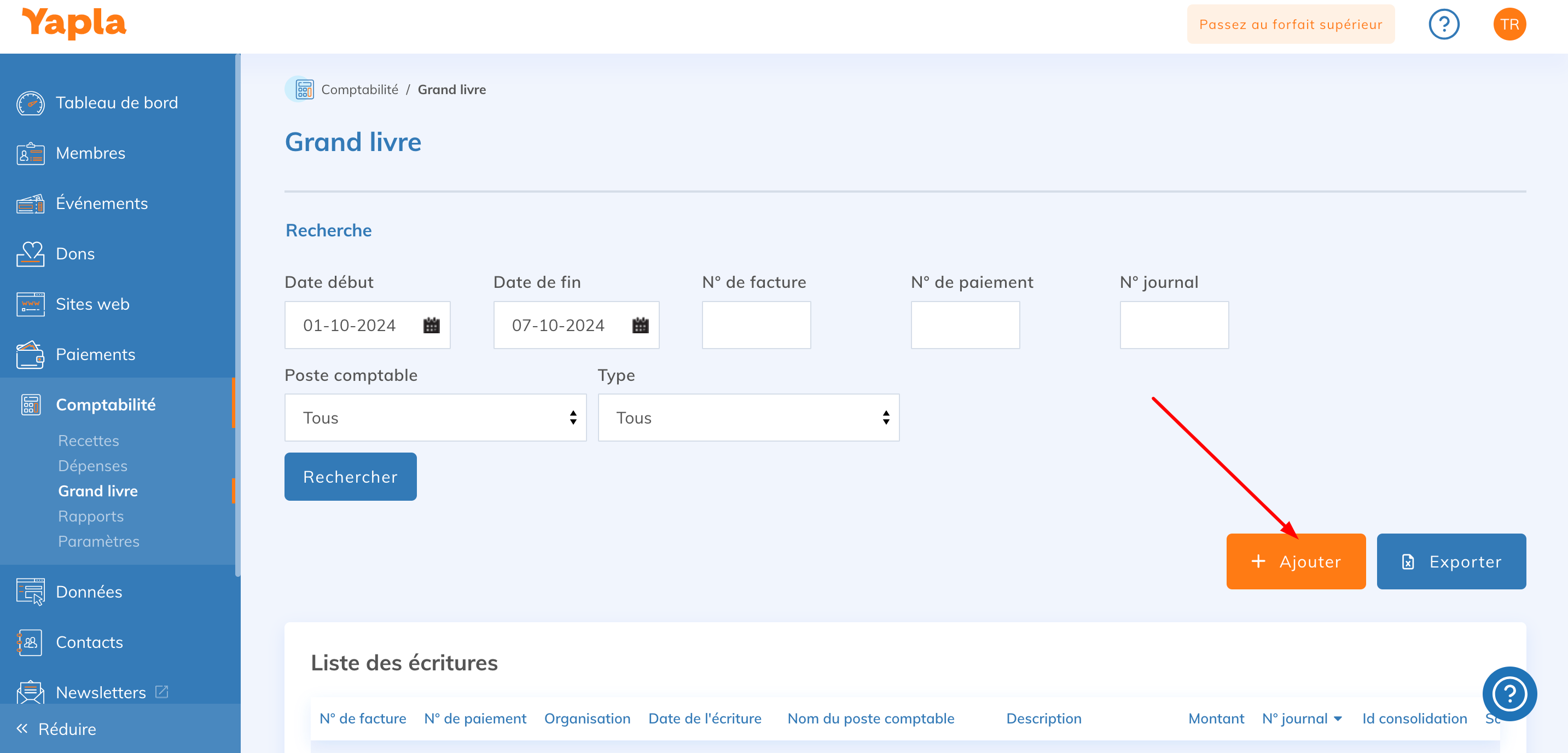Click the Rechercher button
The image size is (1568, 753).
pyautogui.click(x=350, y=477)
